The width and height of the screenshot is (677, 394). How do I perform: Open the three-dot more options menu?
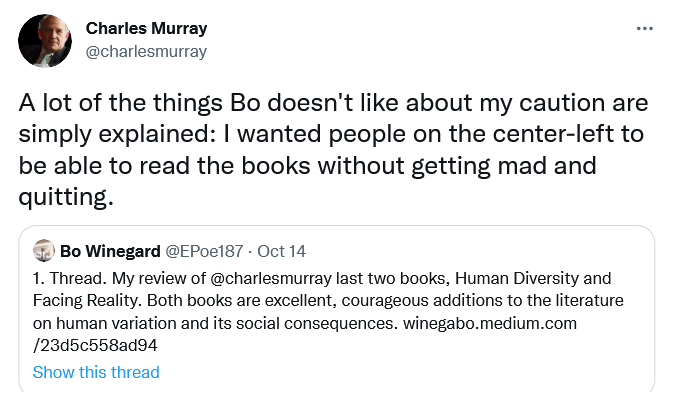(645, 29)
